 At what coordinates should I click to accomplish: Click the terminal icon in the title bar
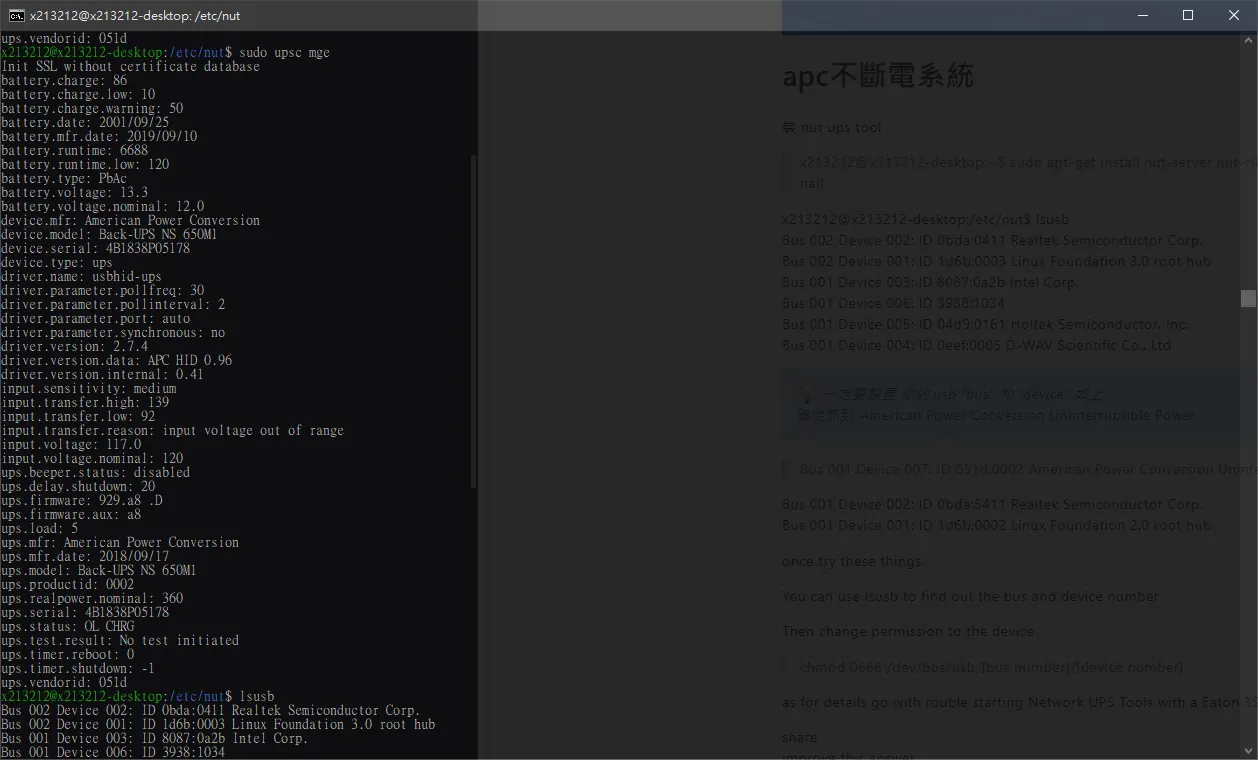tap(16, 15)
